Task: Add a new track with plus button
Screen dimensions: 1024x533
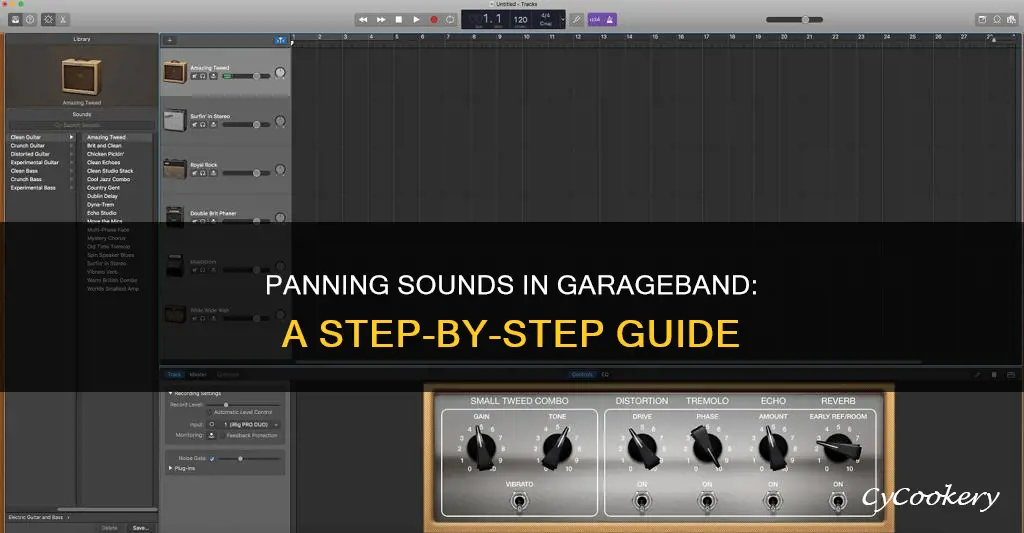Action: pos(170,40)
